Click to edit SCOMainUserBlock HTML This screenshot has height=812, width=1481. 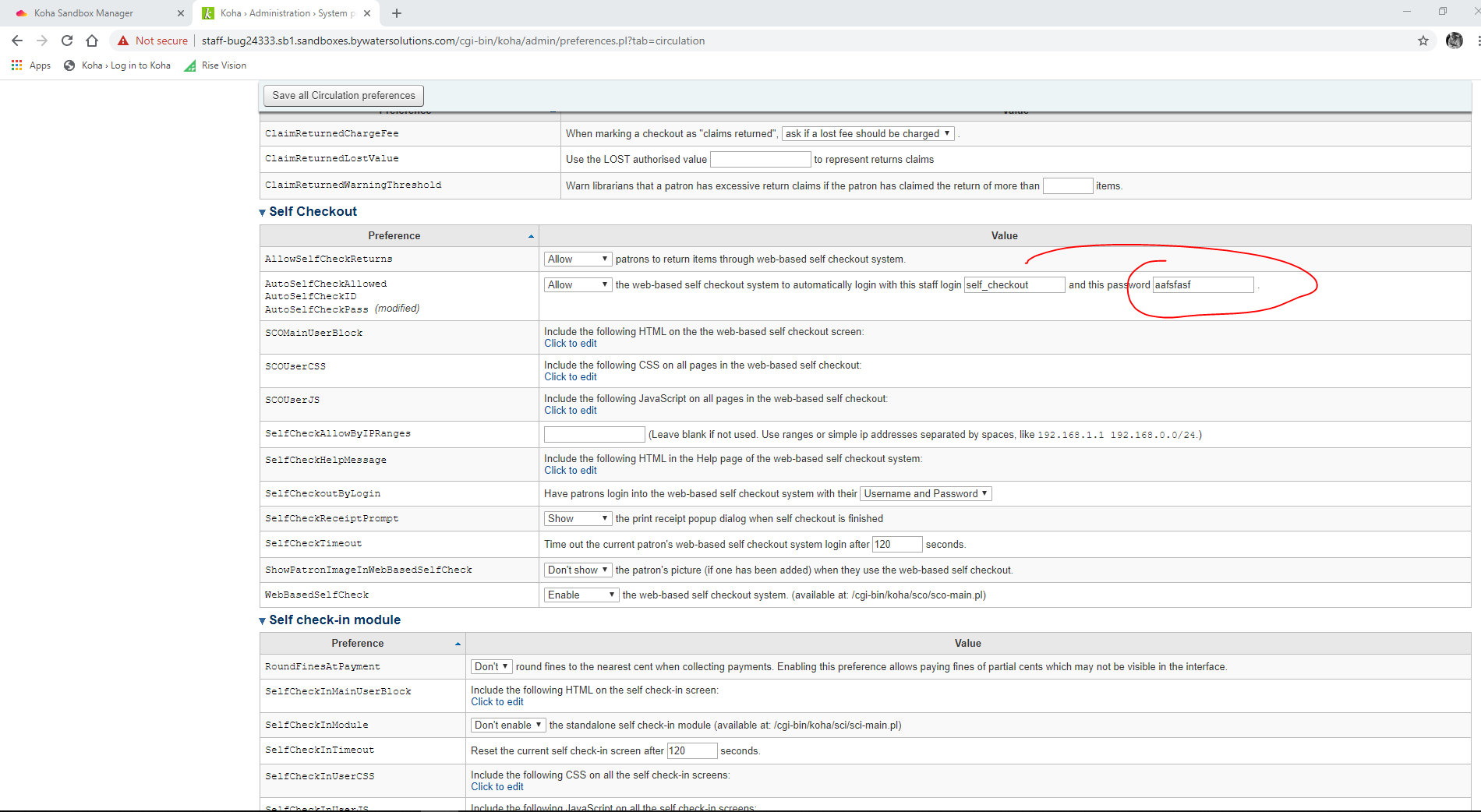(x=570, y=344)
